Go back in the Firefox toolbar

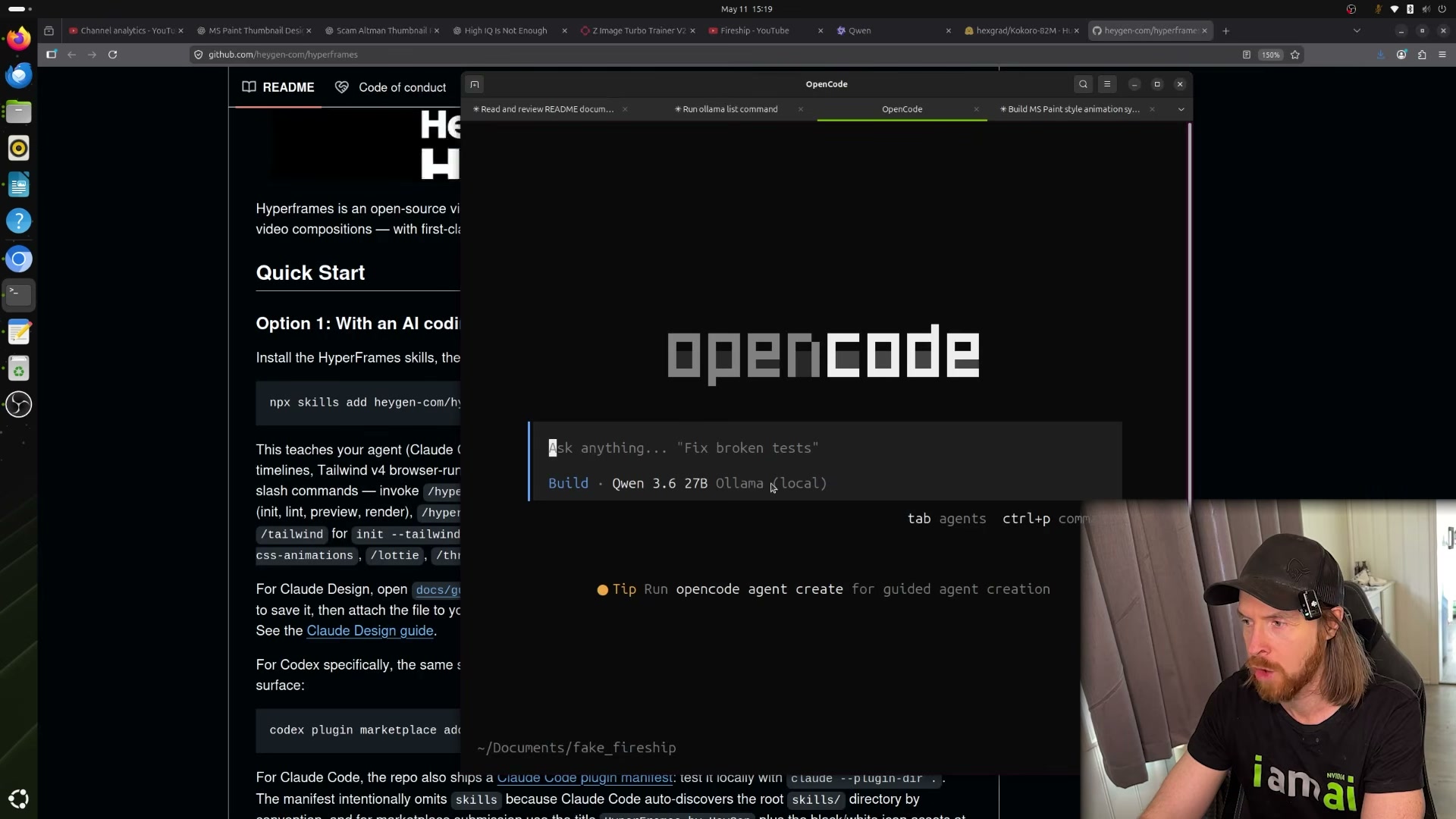point(71,55)
